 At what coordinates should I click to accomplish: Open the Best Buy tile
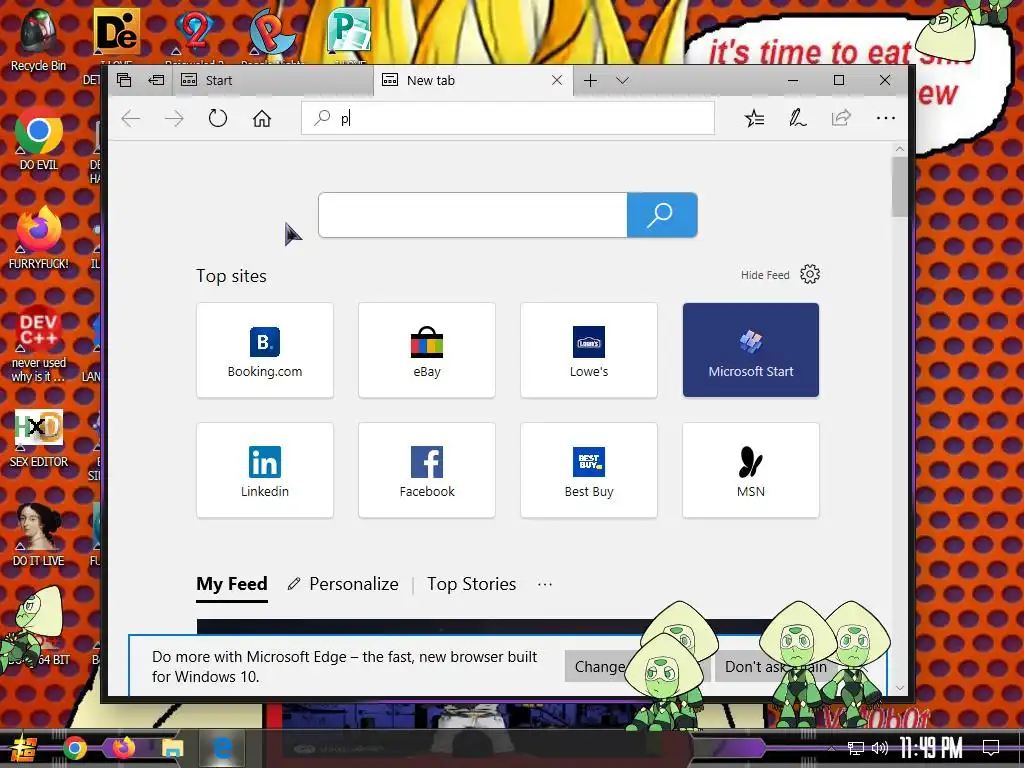point(588,470)
